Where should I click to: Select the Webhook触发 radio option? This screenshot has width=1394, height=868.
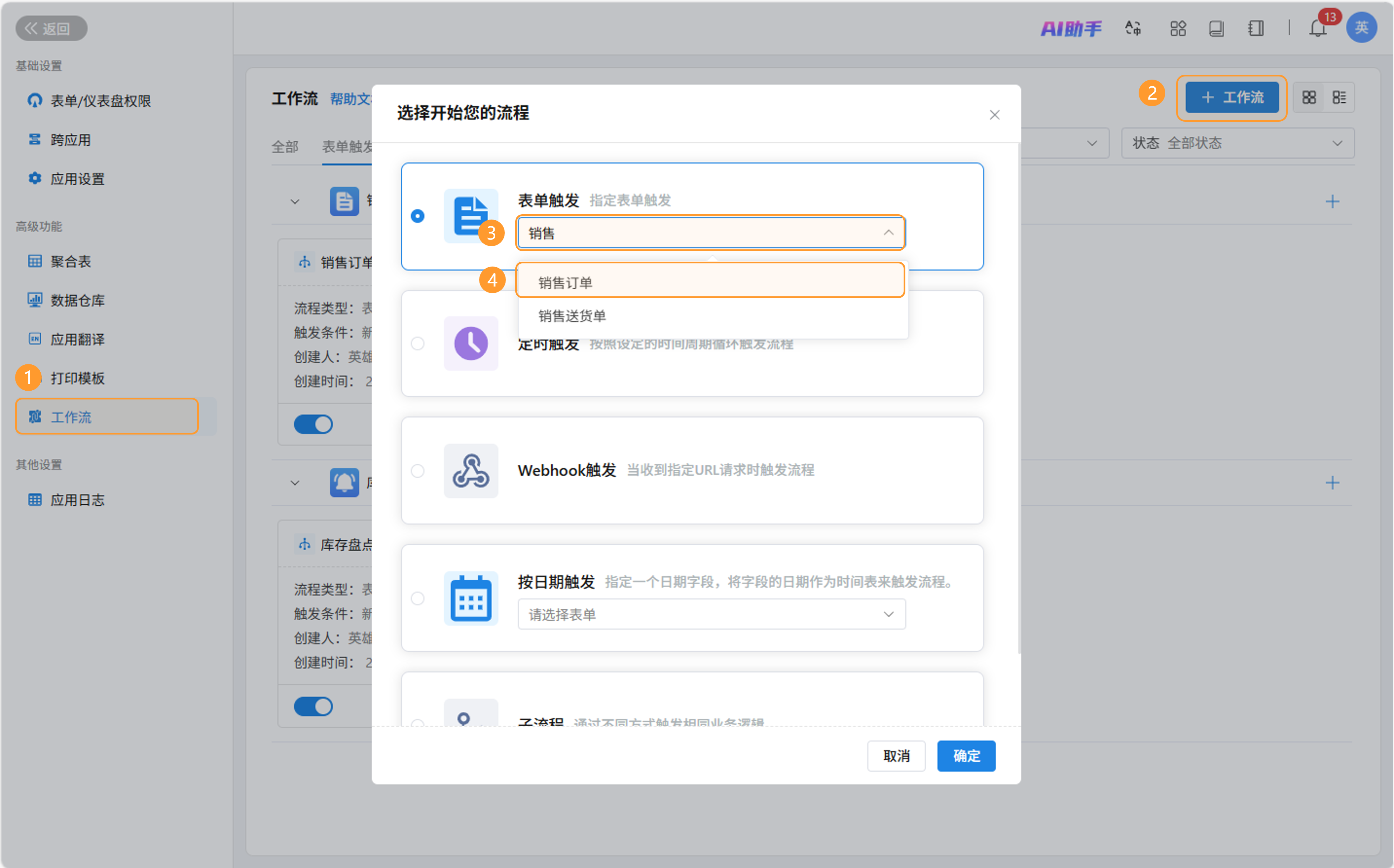(417, 471)
